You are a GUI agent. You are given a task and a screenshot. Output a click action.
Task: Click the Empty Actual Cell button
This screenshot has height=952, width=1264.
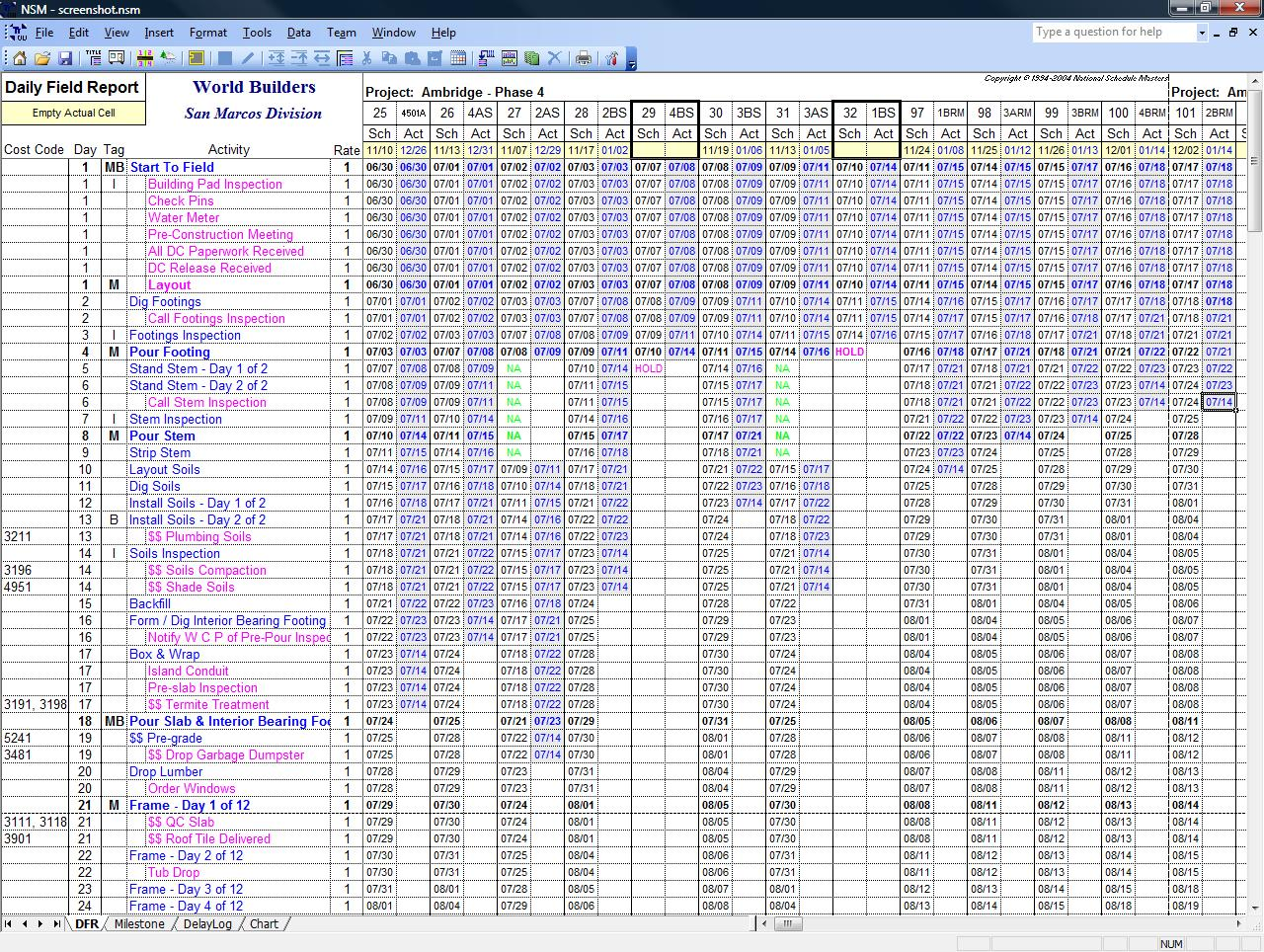pos(73,113)
